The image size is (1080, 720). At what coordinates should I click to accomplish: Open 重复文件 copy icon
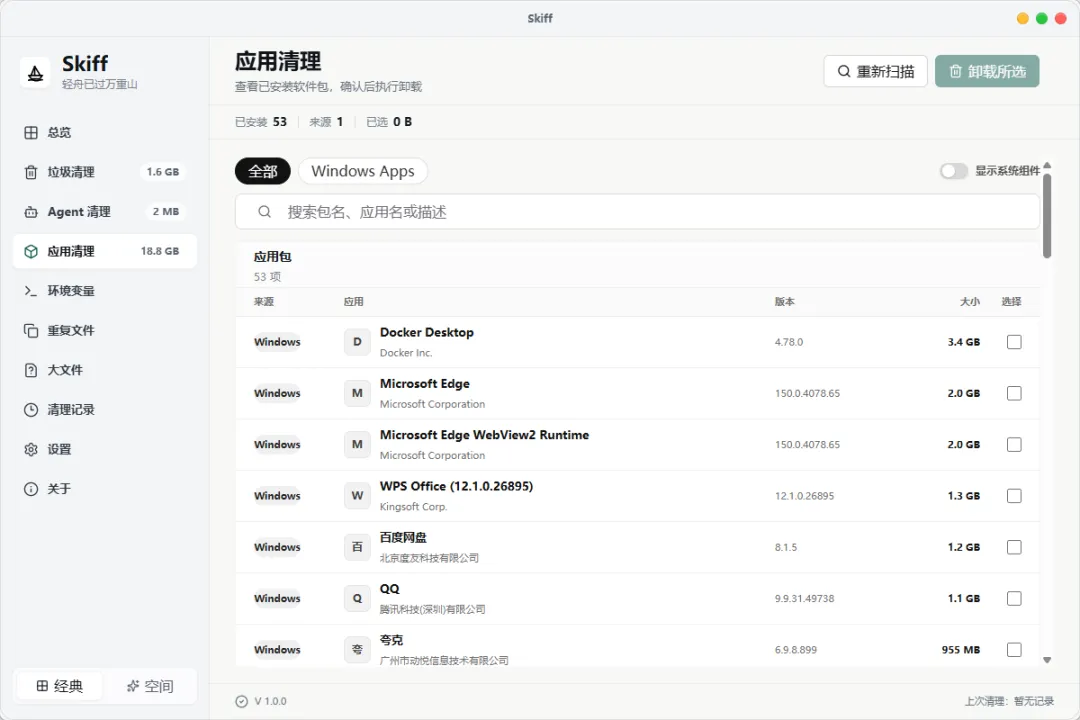[31, 331]
